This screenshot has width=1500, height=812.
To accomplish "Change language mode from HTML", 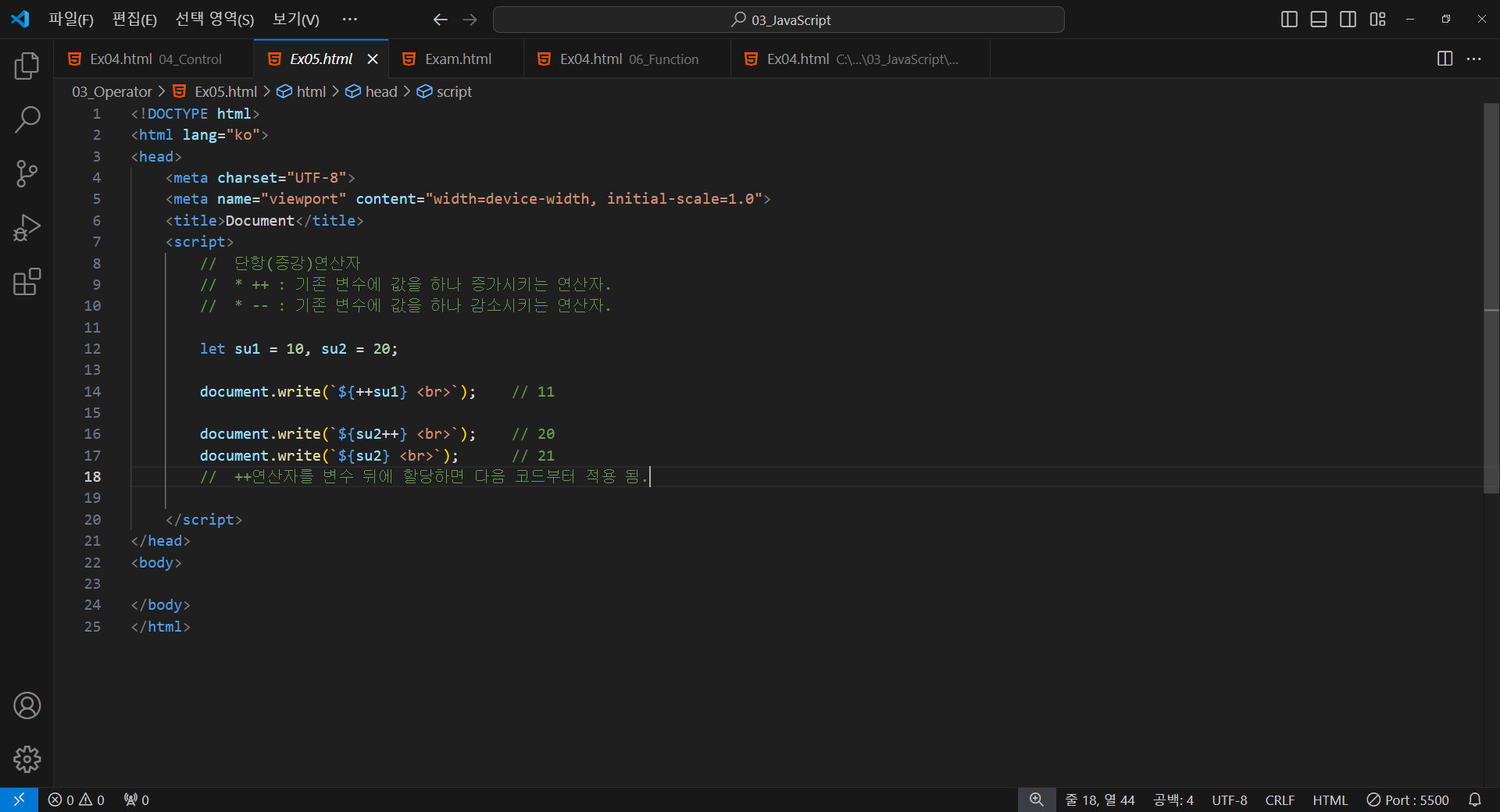I will click(x=1330, y=800).
